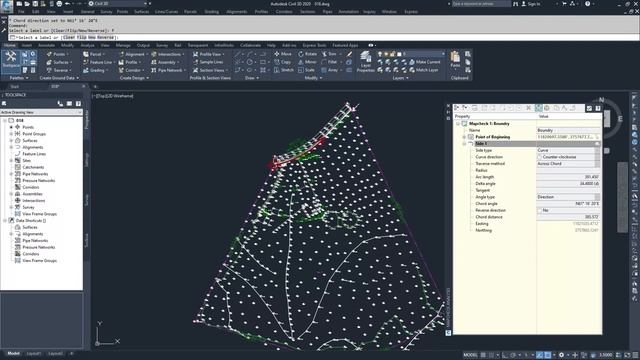Expand the Data Shortcuts tree node

point(5,221)
